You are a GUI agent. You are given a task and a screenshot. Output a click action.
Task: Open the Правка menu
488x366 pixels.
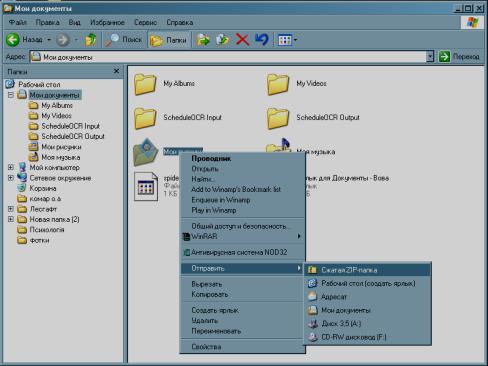pyautogui.click(x=48, y=23)
